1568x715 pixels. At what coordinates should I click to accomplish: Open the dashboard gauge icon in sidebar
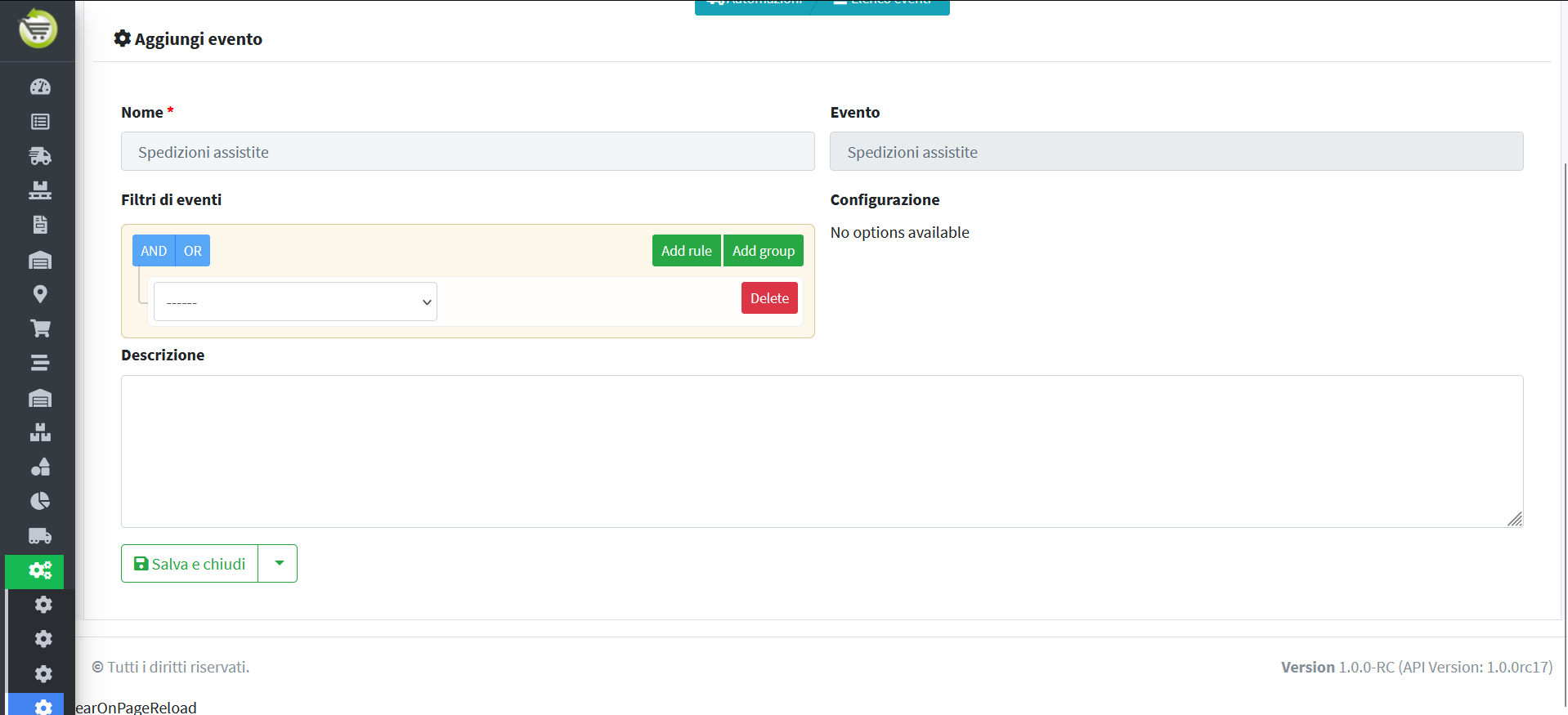40,87
